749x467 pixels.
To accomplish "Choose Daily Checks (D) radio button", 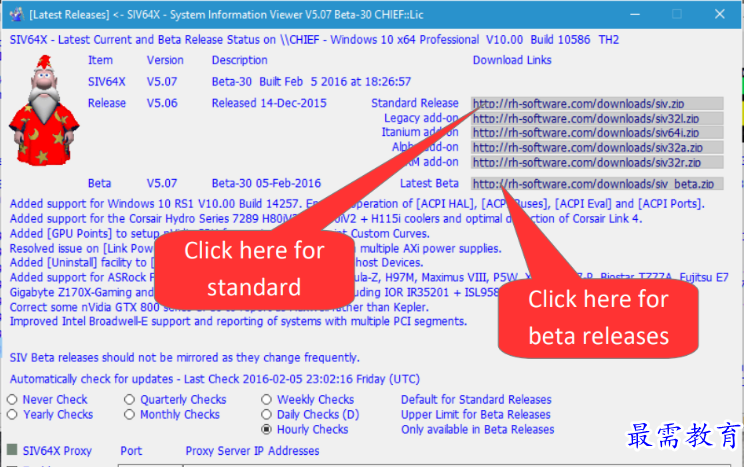I will (267, 414).
